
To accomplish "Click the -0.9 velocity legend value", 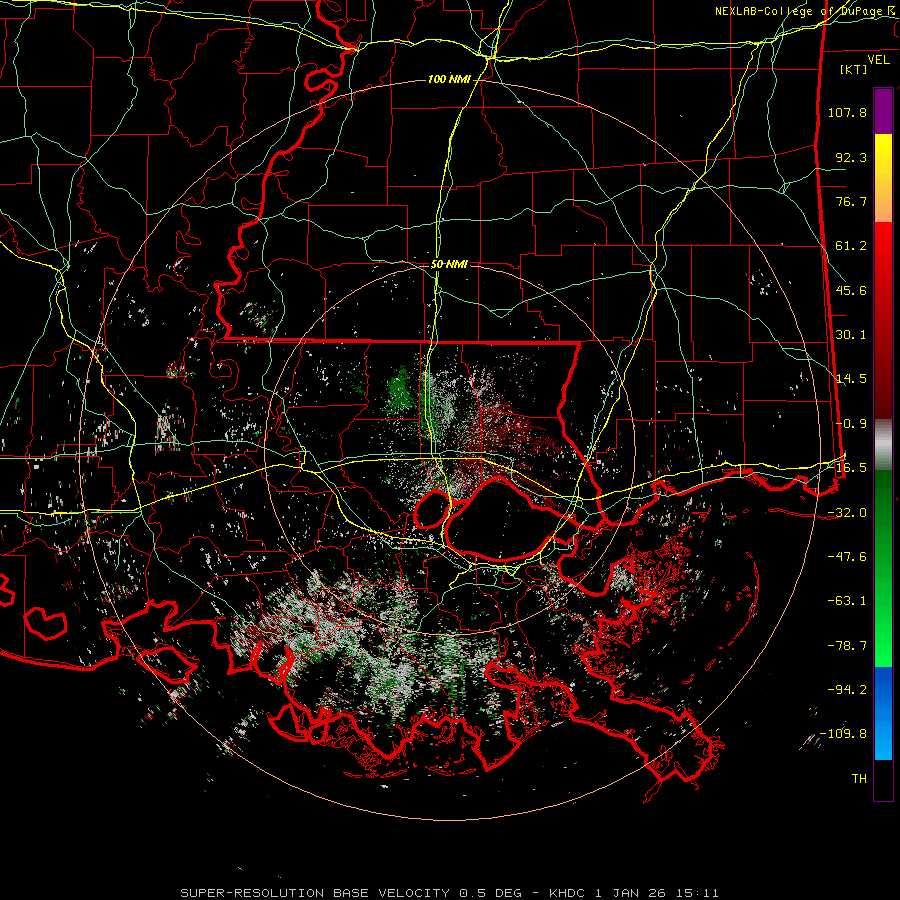I will point(851,424).
